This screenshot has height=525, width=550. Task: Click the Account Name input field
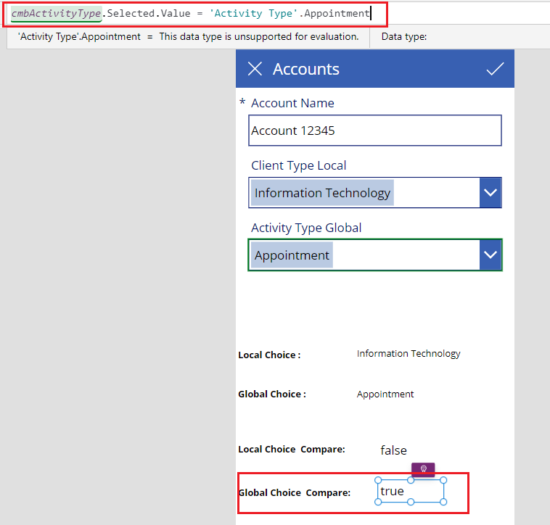(375, 130)
